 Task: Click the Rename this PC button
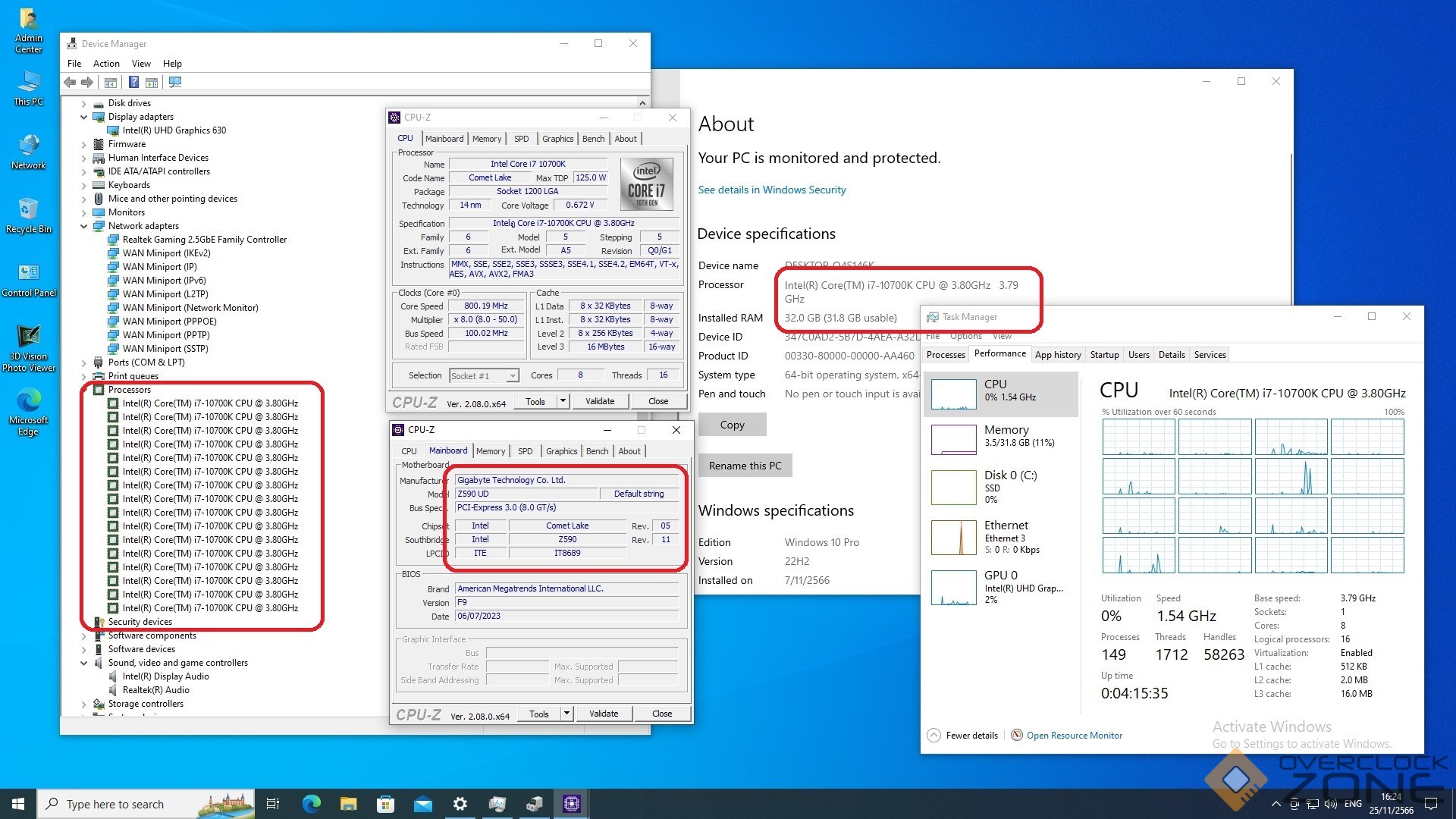tap(744, 466)
